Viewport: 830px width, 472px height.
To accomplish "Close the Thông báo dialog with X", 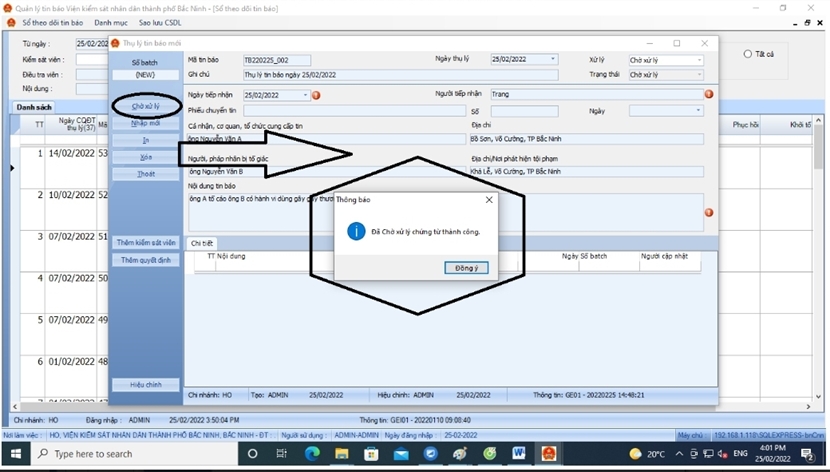I will point(489,199).
